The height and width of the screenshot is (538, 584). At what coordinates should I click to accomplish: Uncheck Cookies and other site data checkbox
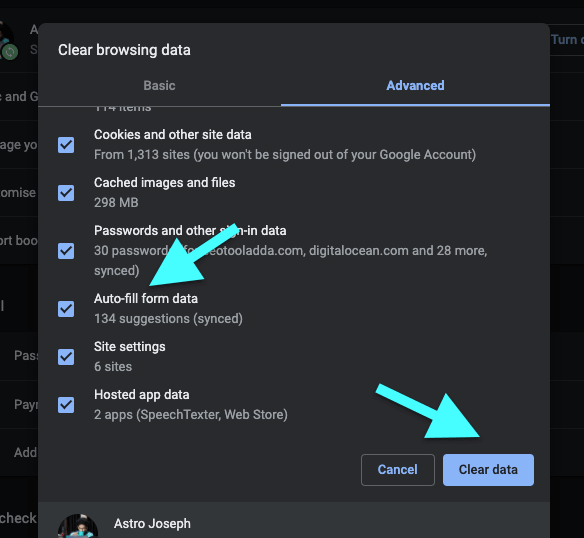point(66,145)
